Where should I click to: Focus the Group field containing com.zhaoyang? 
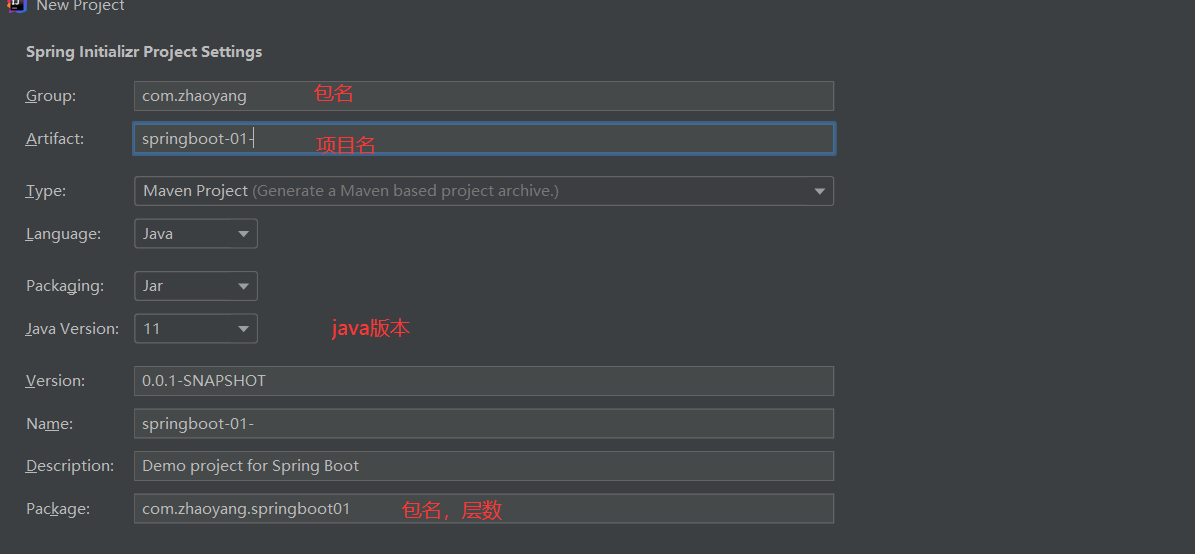pyautogui.click(x=483, y=96)
